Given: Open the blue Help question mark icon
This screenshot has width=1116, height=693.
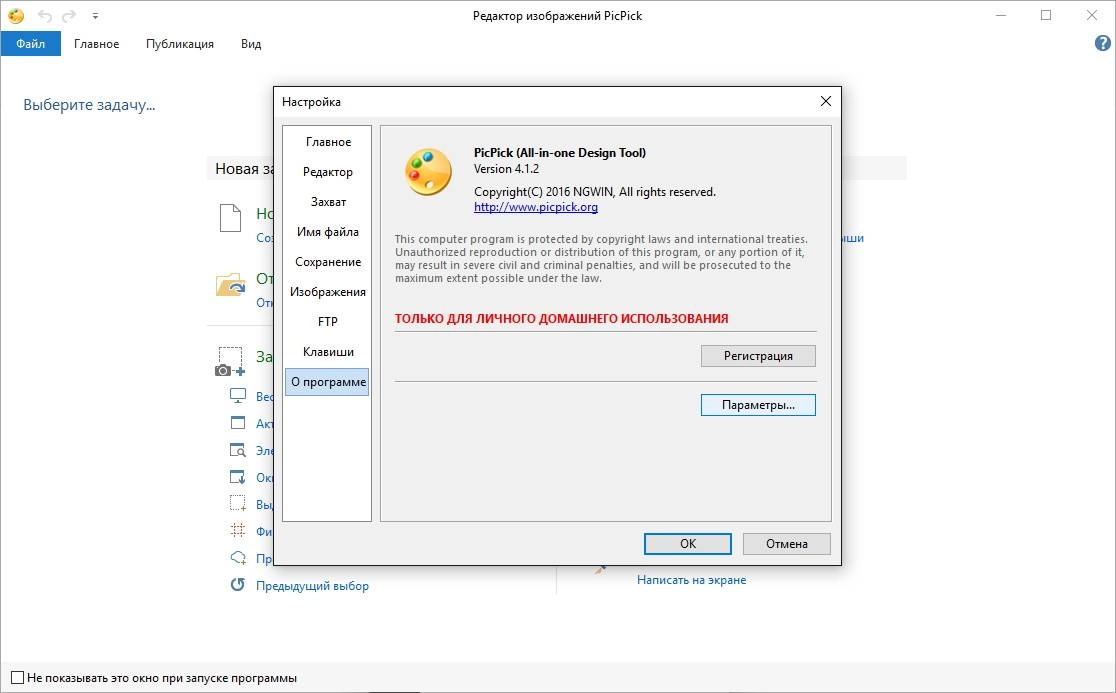Looking at the screenshot, I should (x=1102, y=43).
